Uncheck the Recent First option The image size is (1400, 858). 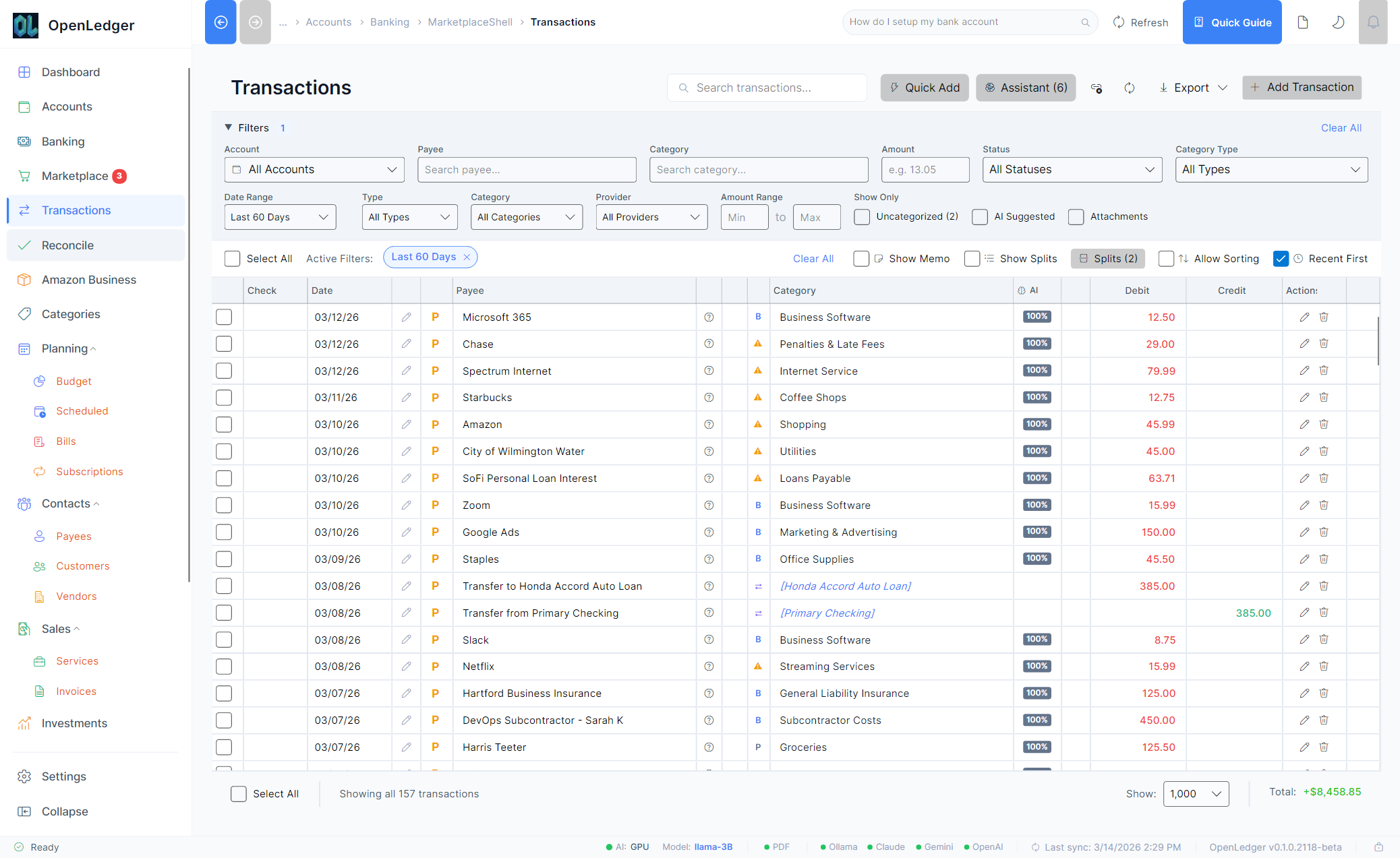(x=1281, y=259)
